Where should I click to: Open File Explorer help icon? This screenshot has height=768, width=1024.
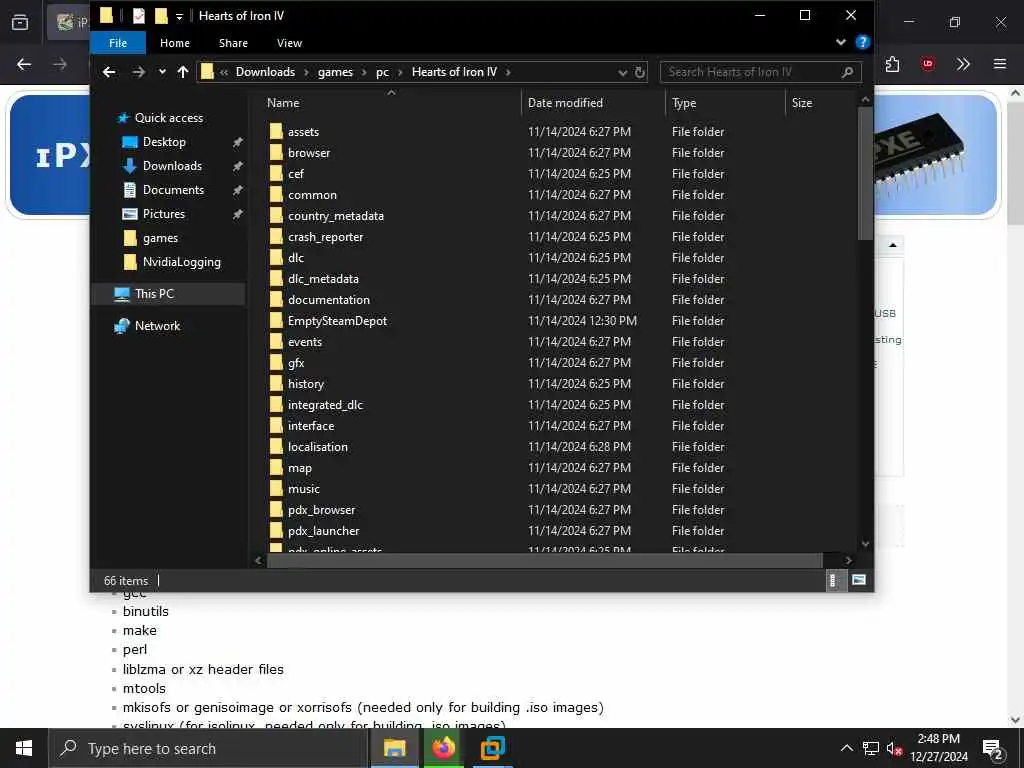(x=862, y=42)
